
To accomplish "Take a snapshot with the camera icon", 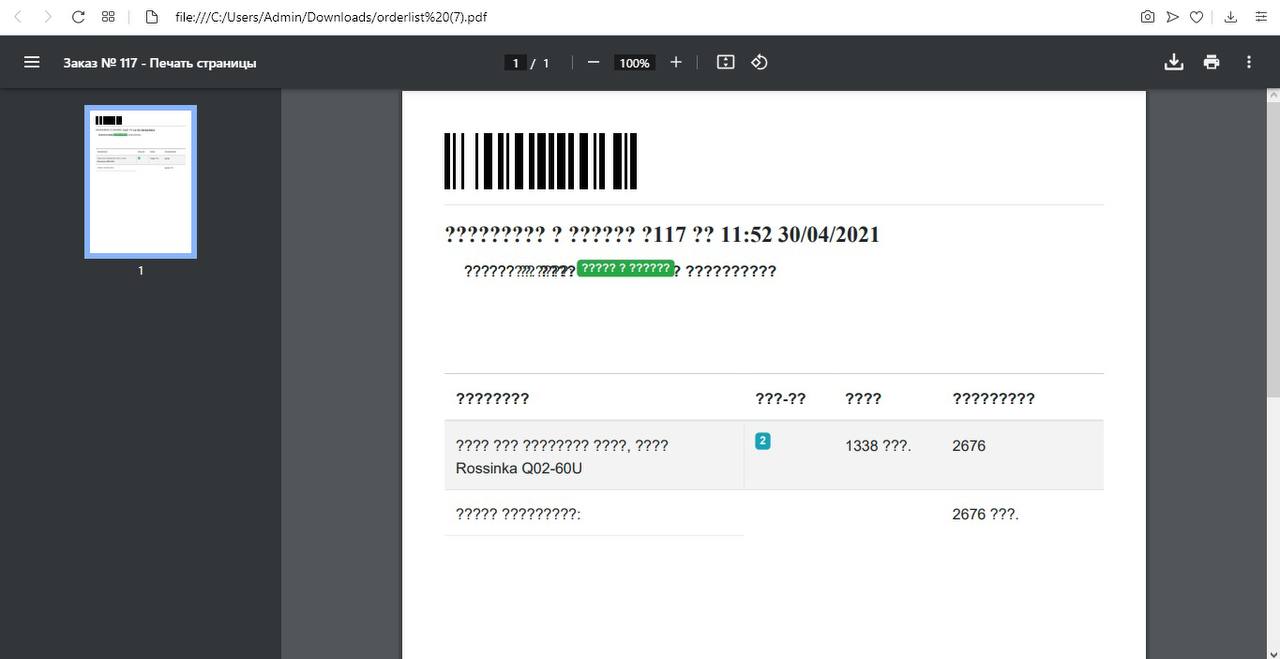I will tap(1147, 17).
